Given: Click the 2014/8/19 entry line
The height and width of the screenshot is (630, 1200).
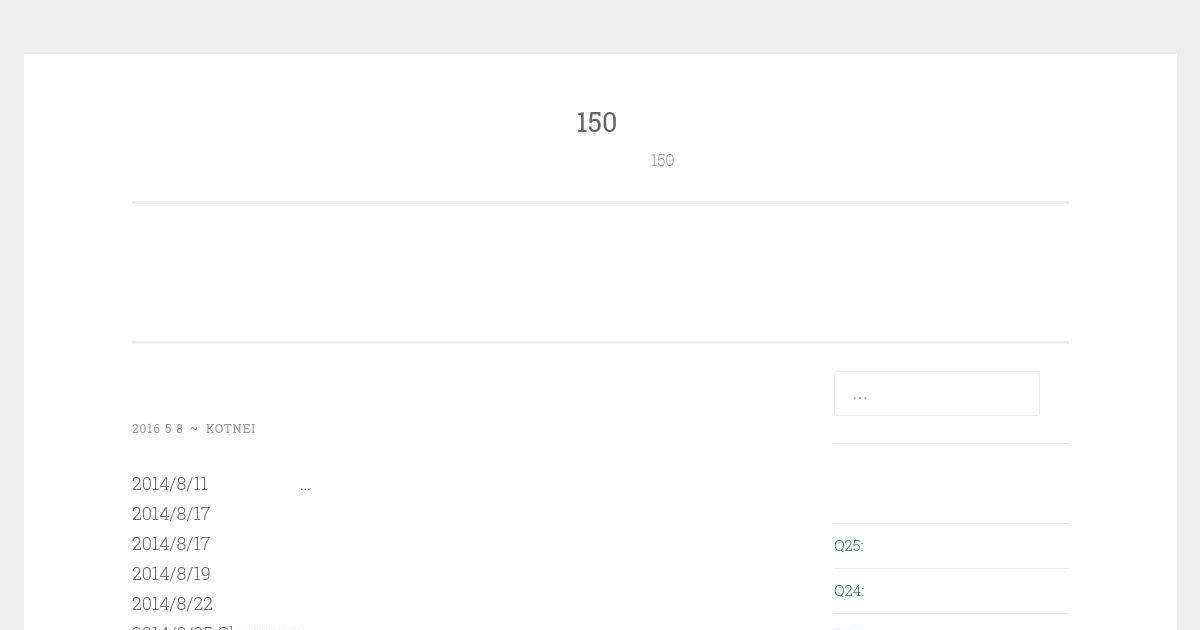Looking at the screenshot, I should point(171,573).
